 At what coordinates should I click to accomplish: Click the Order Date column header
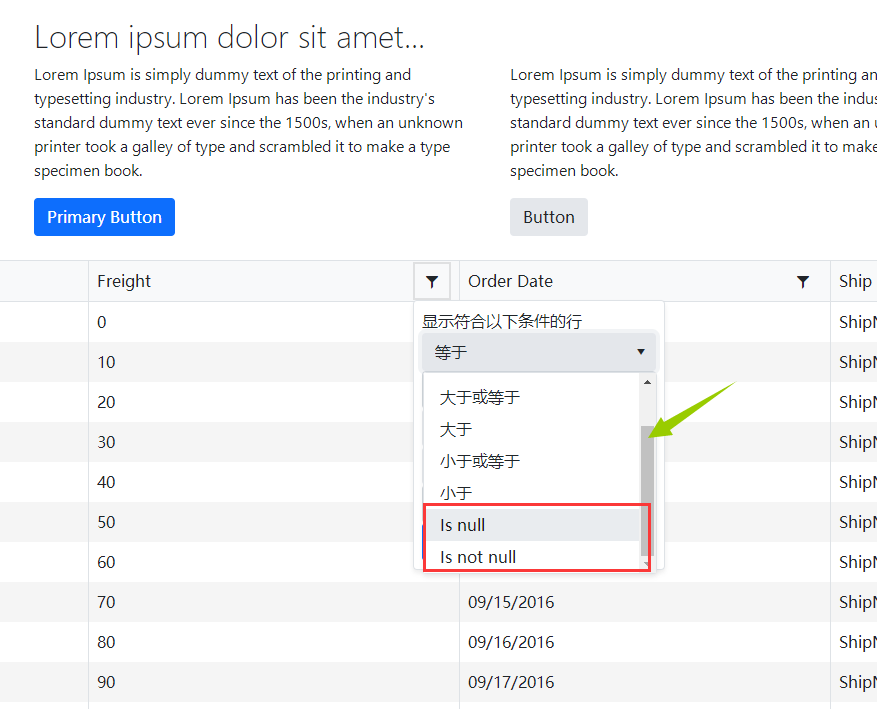(x=510, y=282)
